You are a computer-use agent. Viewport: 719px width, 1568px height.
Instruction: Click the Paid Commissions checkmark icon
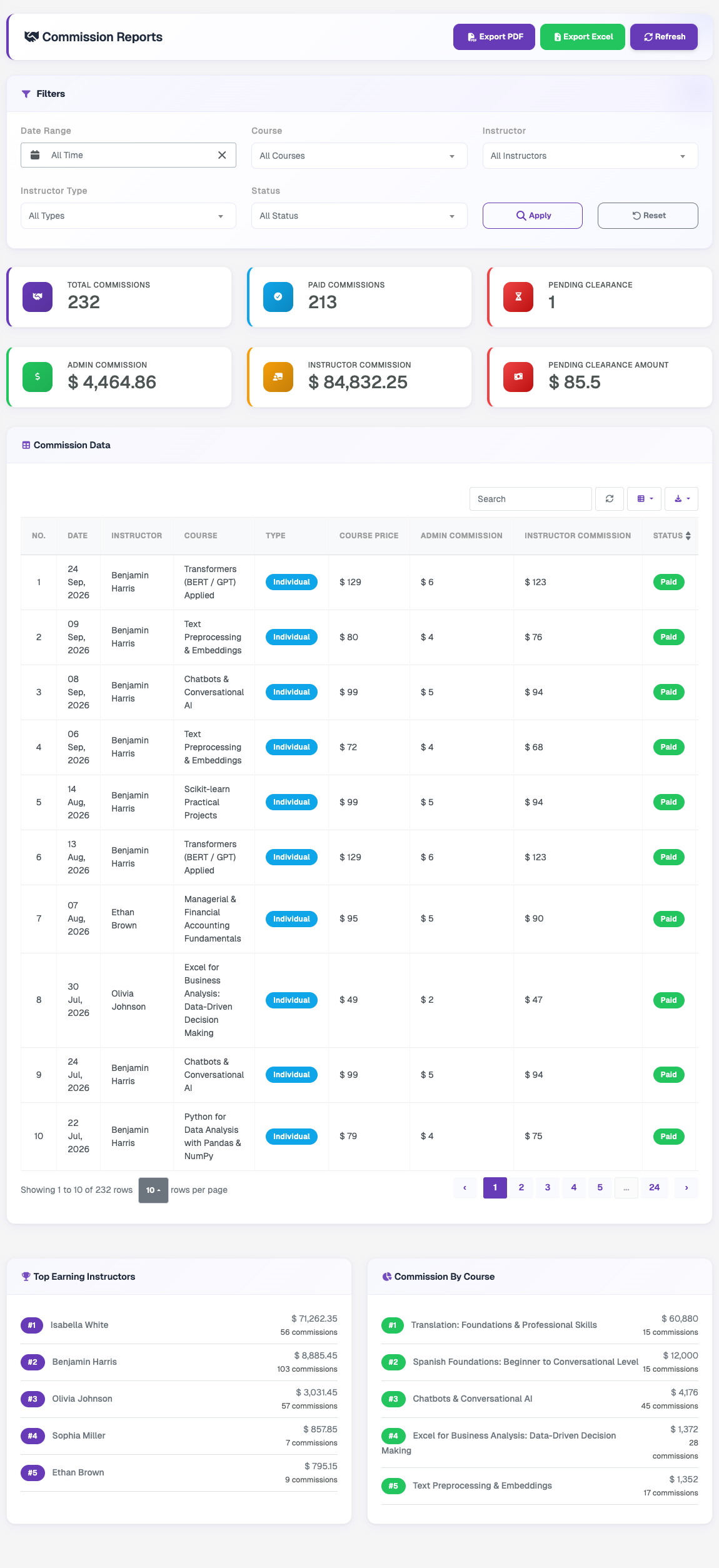[278, 297]
